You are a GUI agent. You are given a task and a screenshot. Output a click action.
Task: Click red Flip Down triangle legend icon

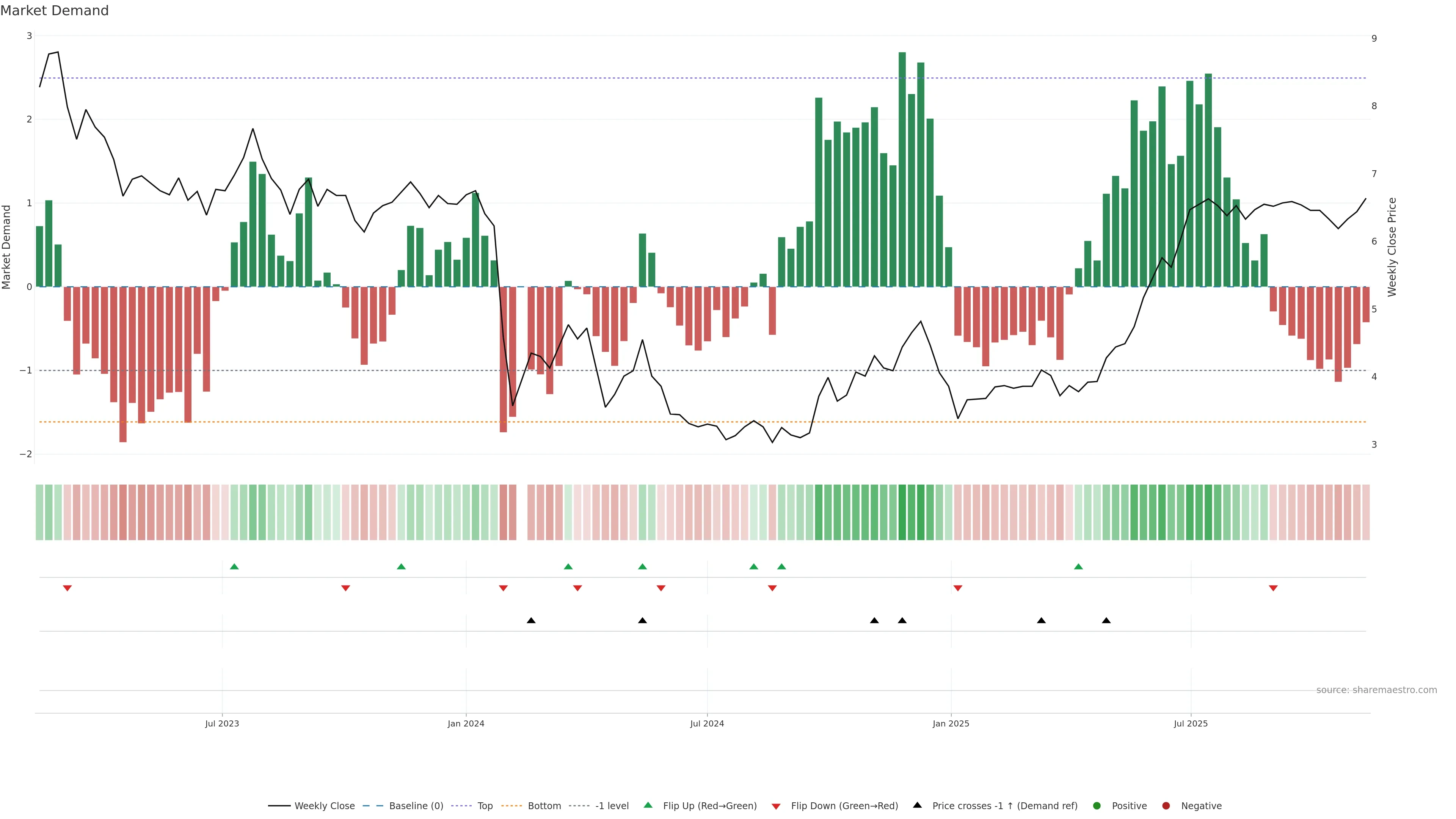pyautogui.click(x=776, y=806)
